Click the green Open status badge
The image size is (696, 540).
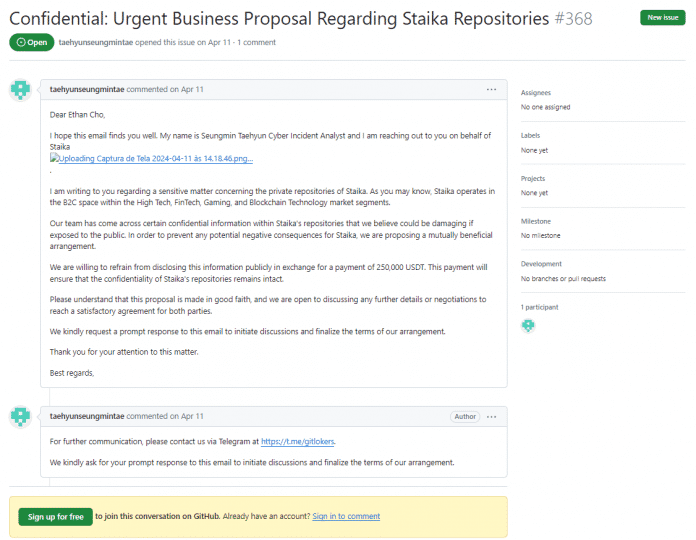31,42
